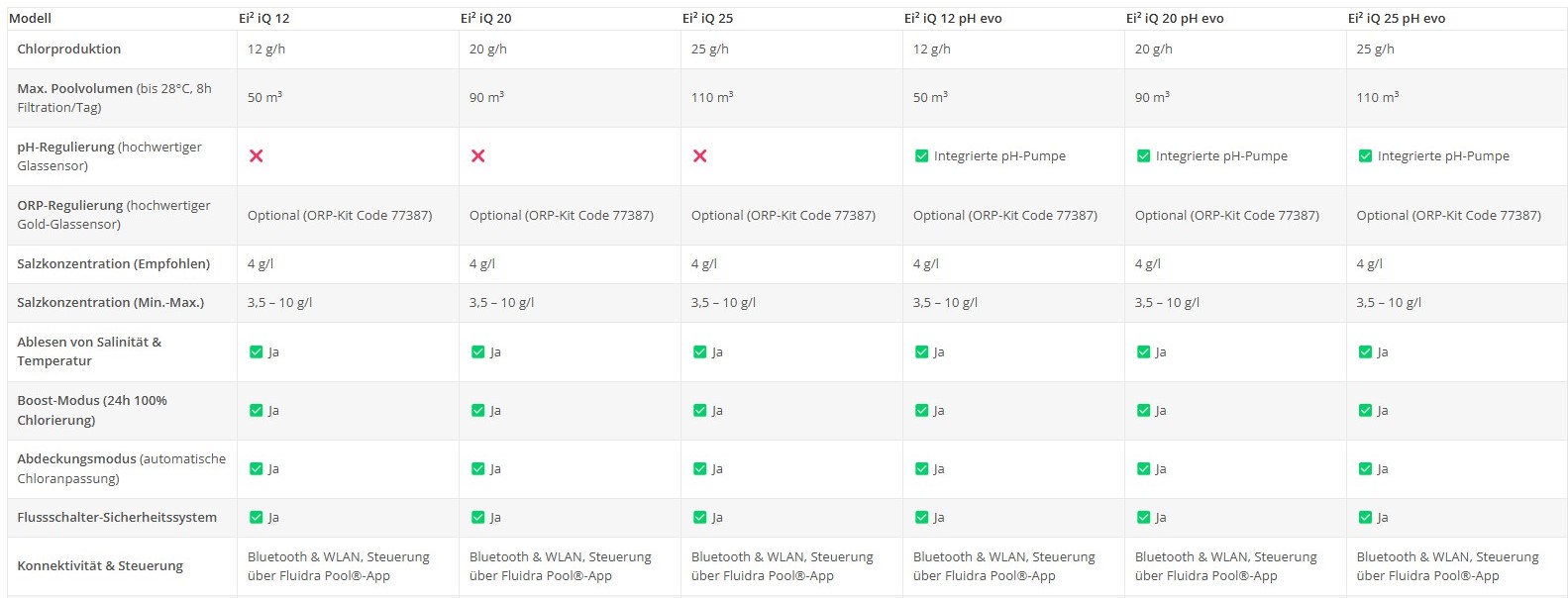Screen dimensions: 1568x598
Task: Click the Fluidra Pool-App text for iQ 25 pH evo
Action: click(x=1427, y=575)
